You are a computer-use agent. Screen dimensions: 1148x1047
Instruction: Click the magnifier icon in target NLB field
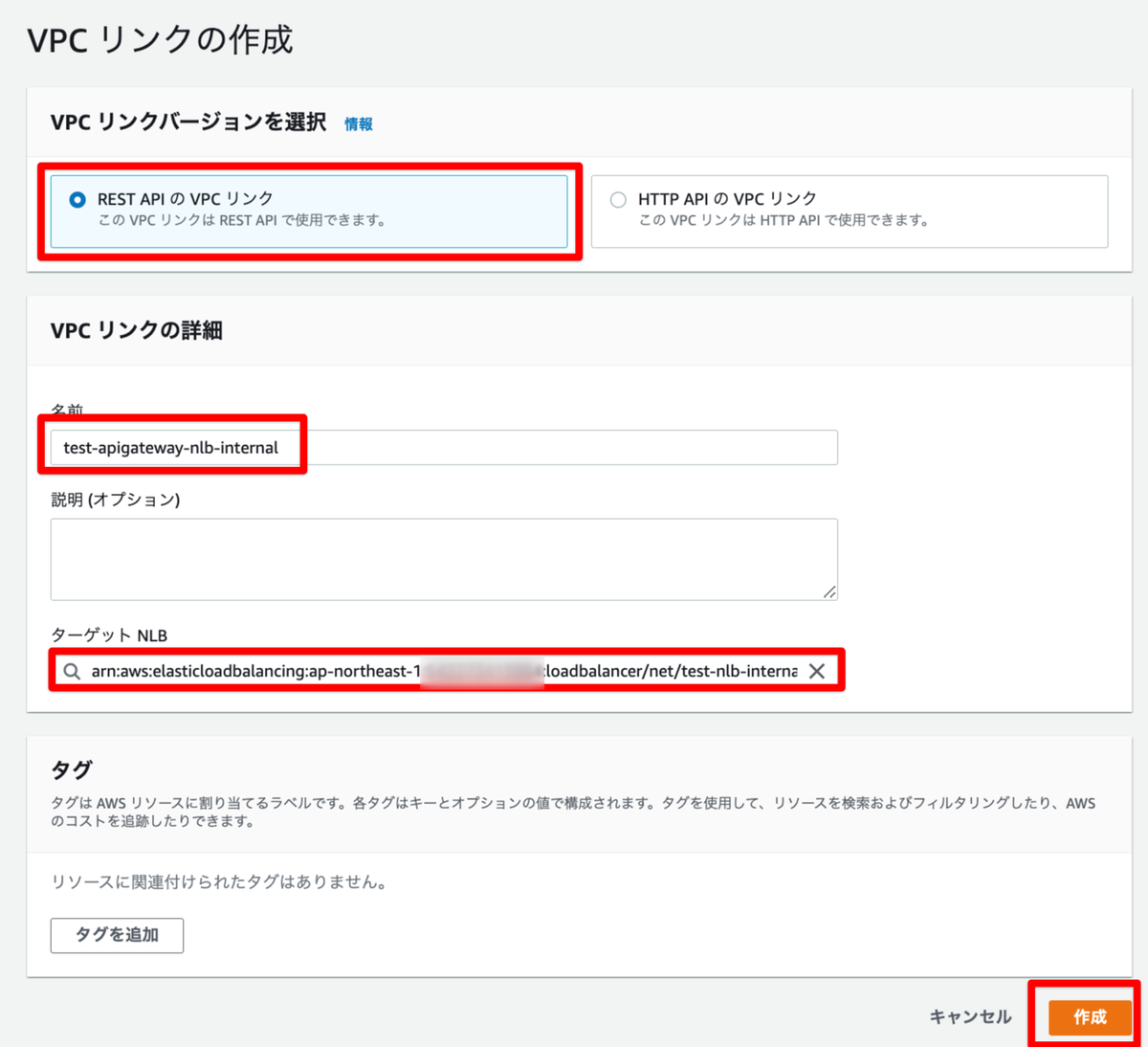point(72,671)
